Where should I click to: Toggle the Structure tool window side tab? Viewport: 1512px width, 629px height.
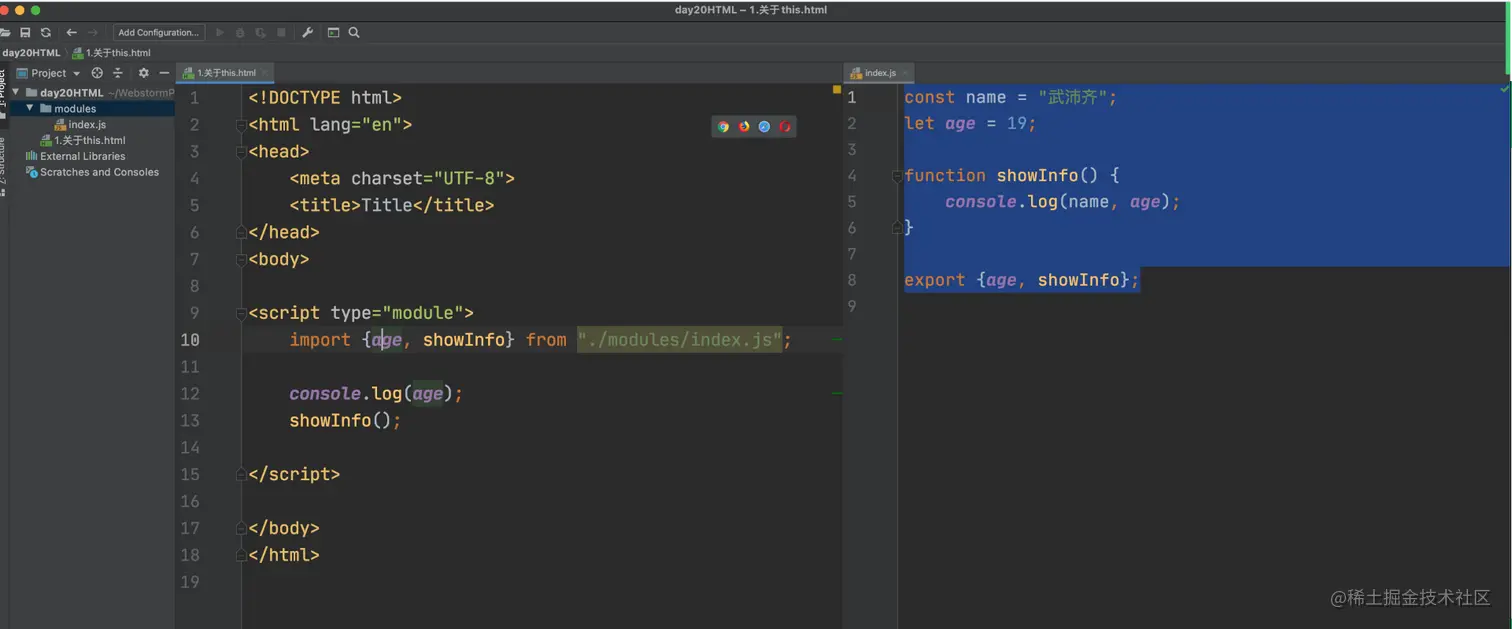(x=3, y=165)
